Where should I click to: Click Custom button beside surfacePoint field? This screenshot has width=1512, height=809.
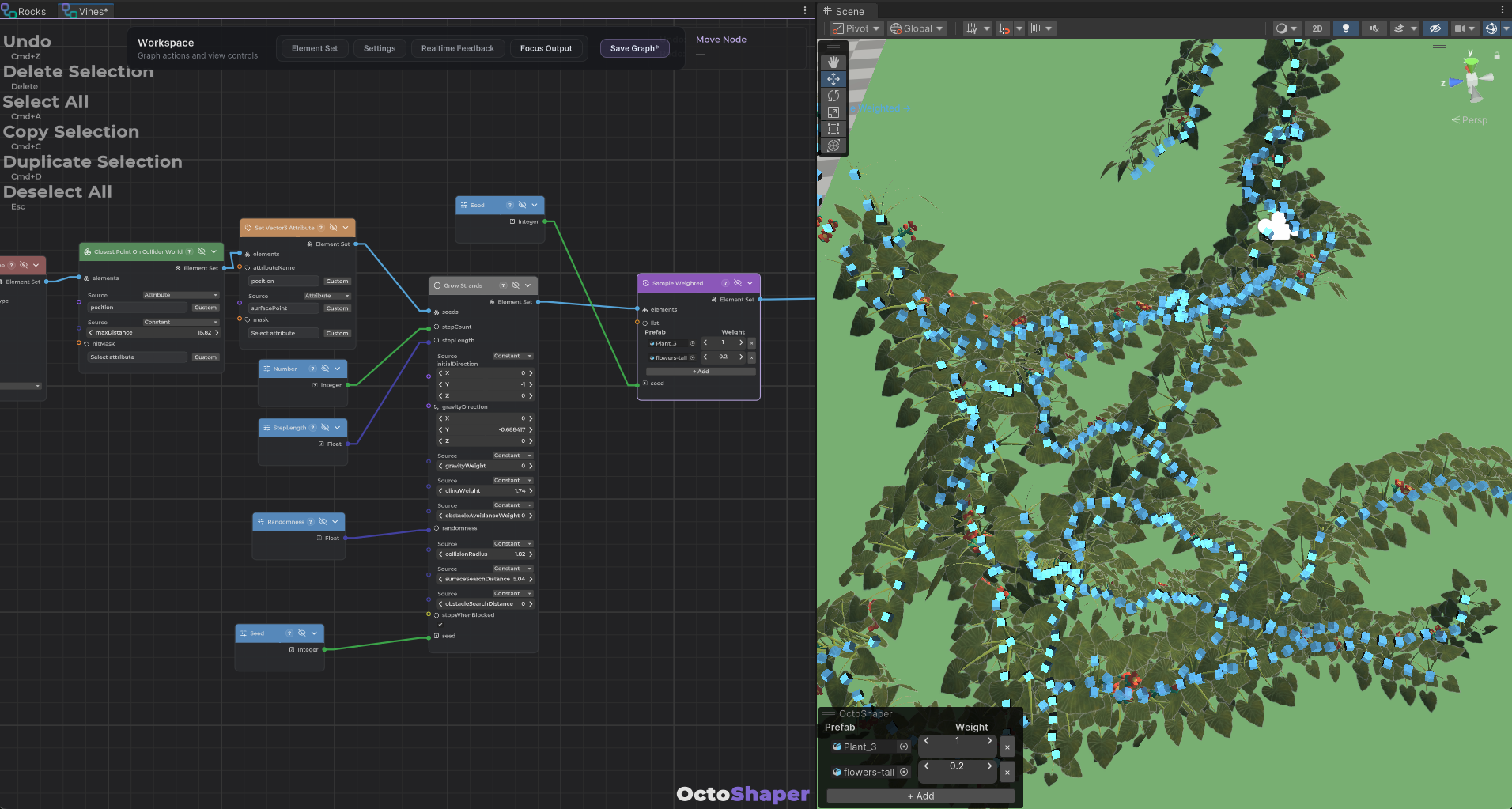pyautogui.click(x=337, y=308)
